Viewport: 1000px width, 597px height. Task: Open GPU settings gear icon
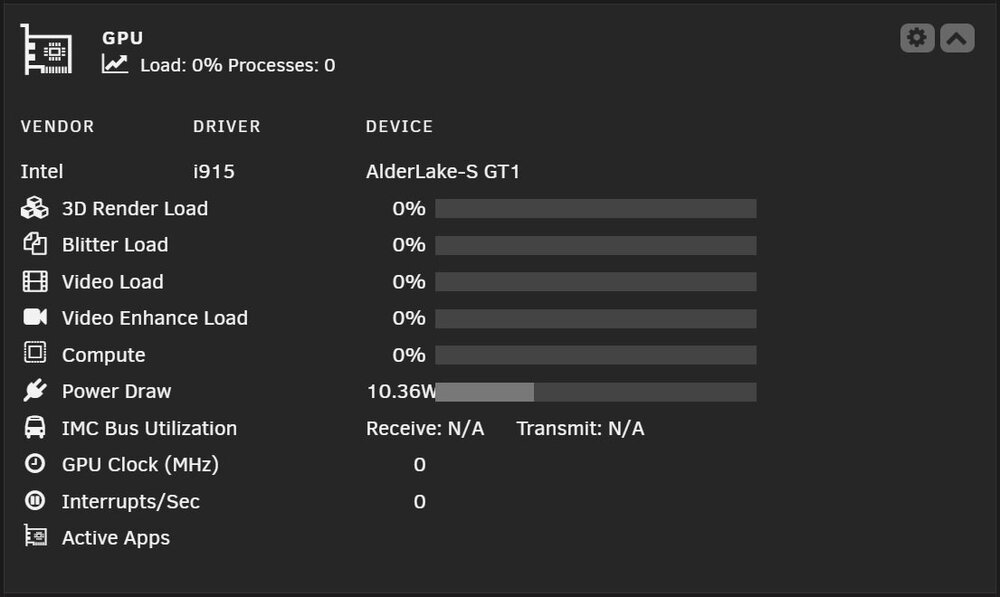[x=917, y=38]
